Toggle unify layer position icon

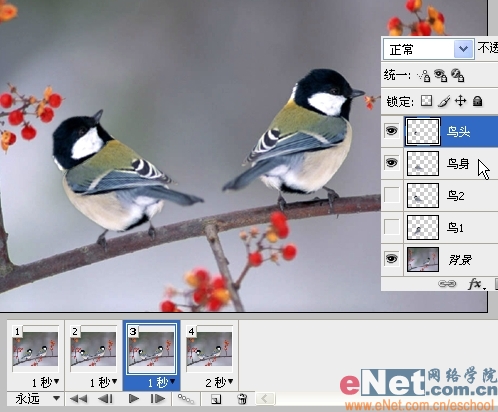tap(424, 76)
